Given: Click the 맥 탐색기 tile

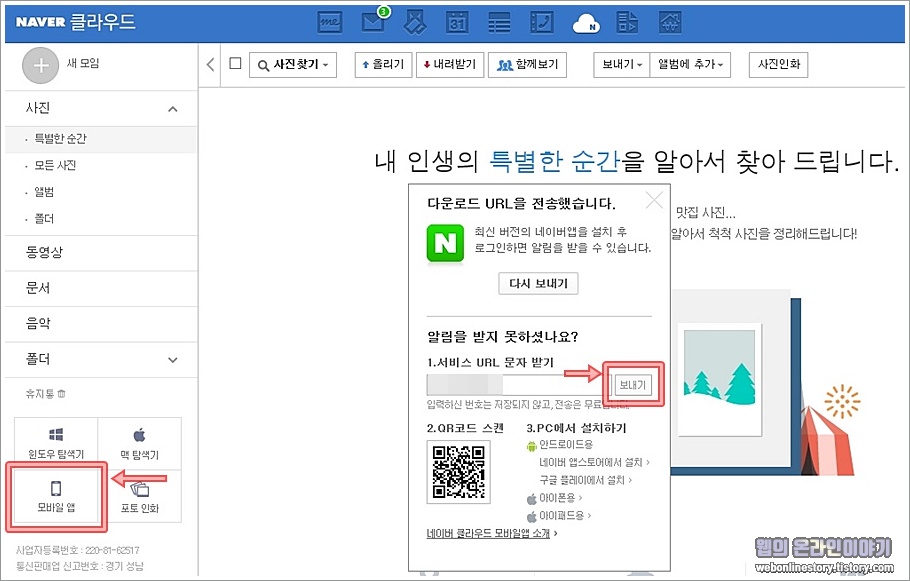Looking at the screenshot, I should pyautogui.click(x=139, y=443).
